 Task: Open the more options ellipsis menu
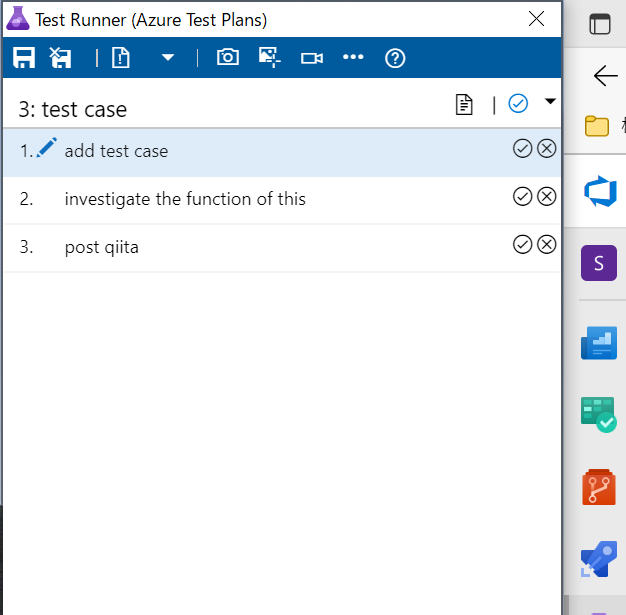point(353,58)
